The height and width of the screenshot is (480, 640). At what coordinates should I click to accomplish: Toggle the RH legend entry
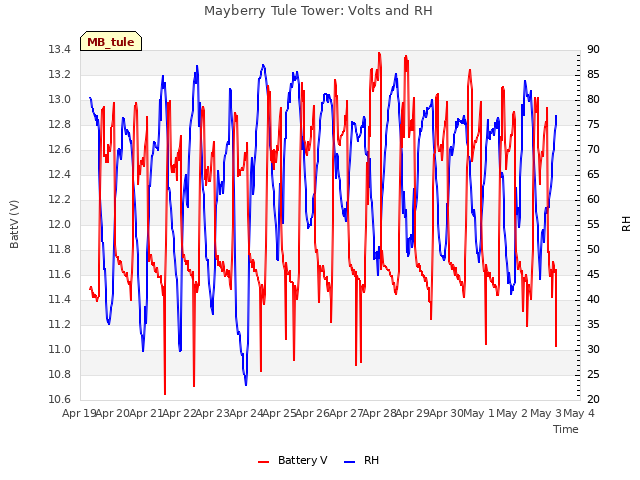pyautogui.click(x=361, y=460)
